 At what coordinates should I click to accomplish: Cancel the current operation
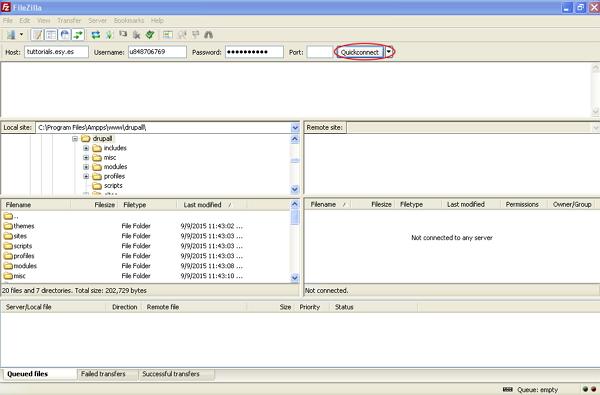(x=123, y=35)
